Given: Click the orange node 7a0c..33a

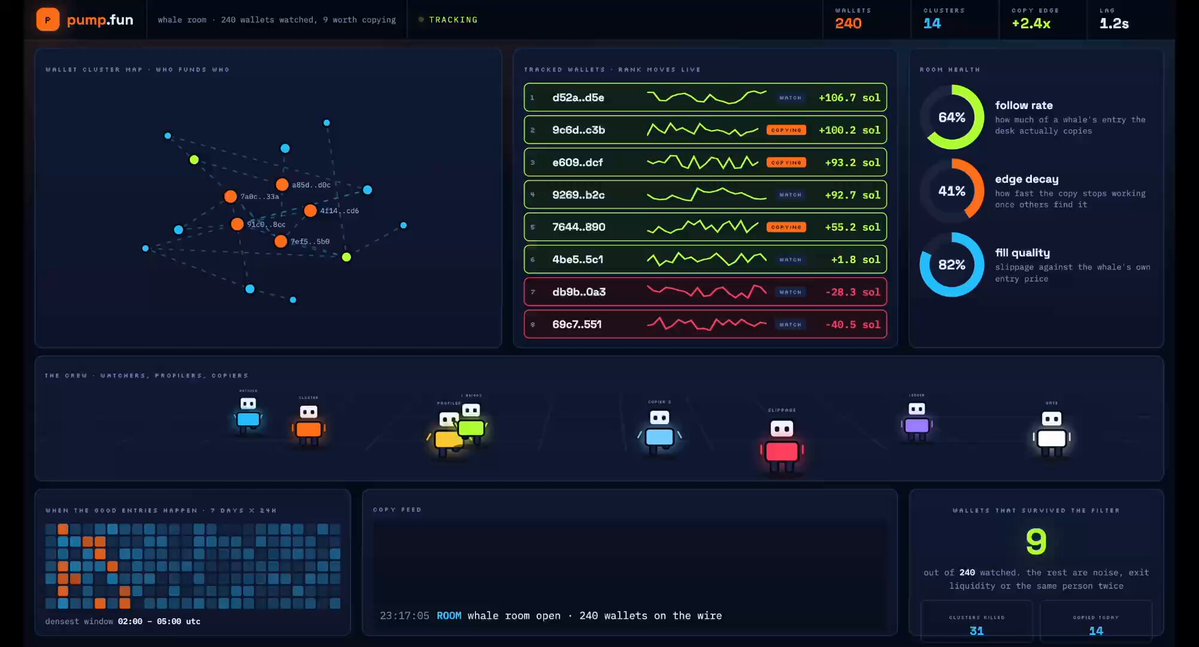Looking at the screenshot, I should click(230, 197).
